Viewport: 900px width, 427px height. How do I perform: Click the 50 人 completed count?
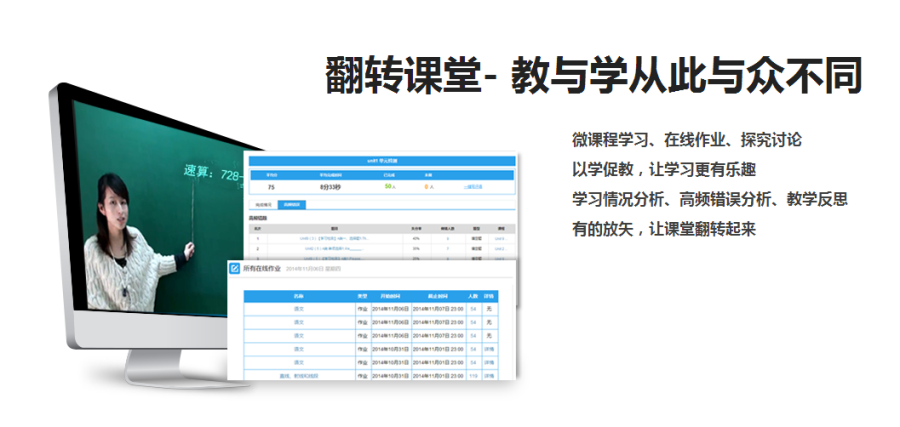point(390,186)
